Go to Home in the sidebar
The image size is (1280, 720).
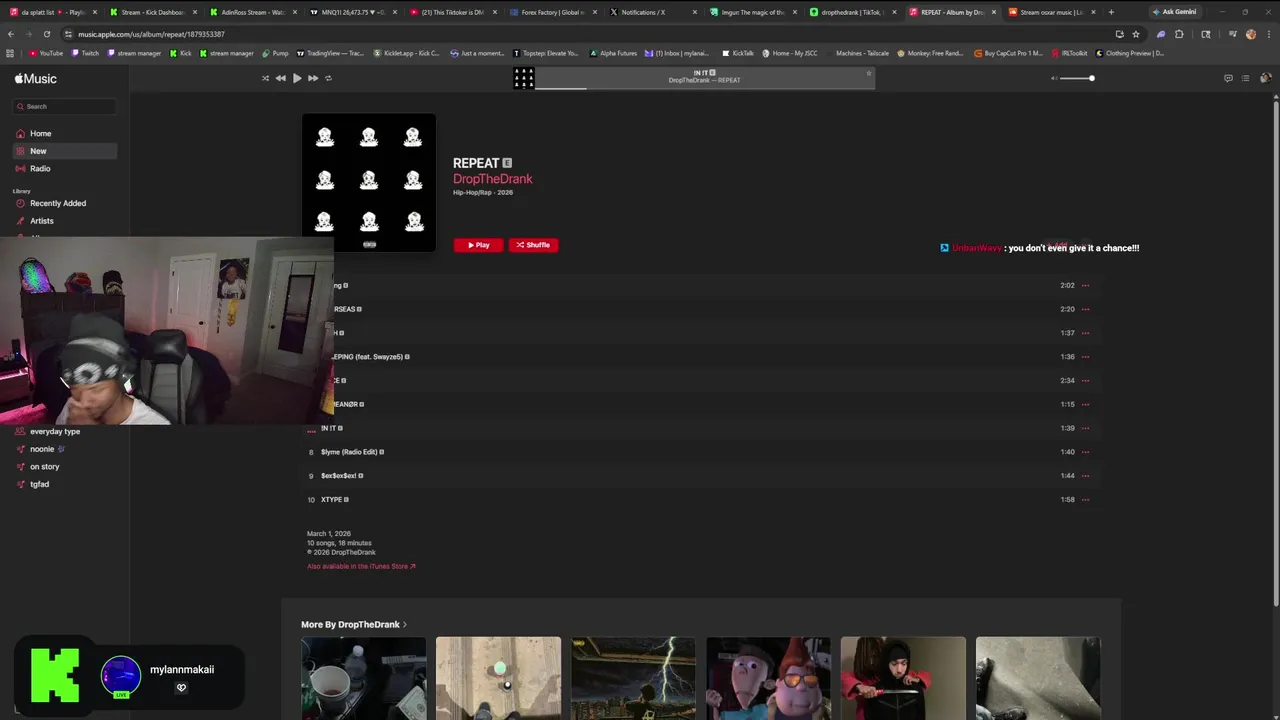65,133
